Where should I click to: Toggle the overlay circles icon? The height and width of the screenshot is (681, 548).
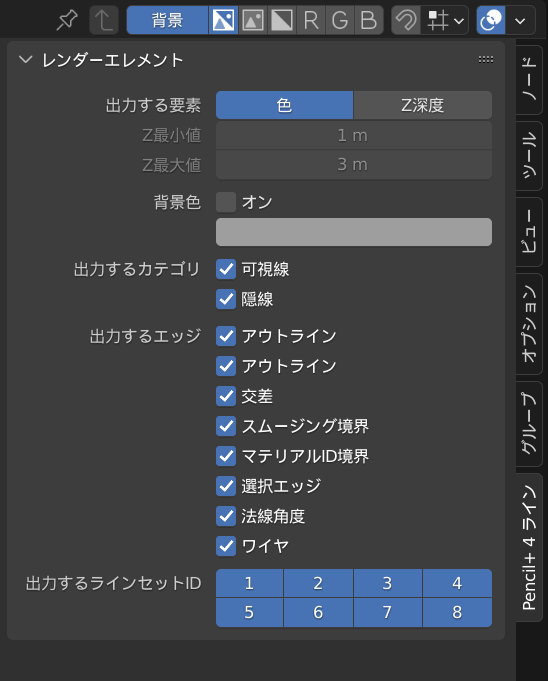coord(491,20)
